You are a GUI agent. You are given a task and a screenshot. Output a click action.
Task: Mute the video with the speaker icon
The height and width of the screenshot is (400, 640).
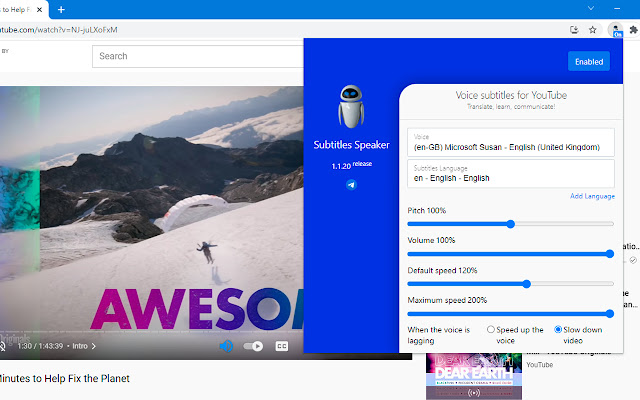coord(227,346)
